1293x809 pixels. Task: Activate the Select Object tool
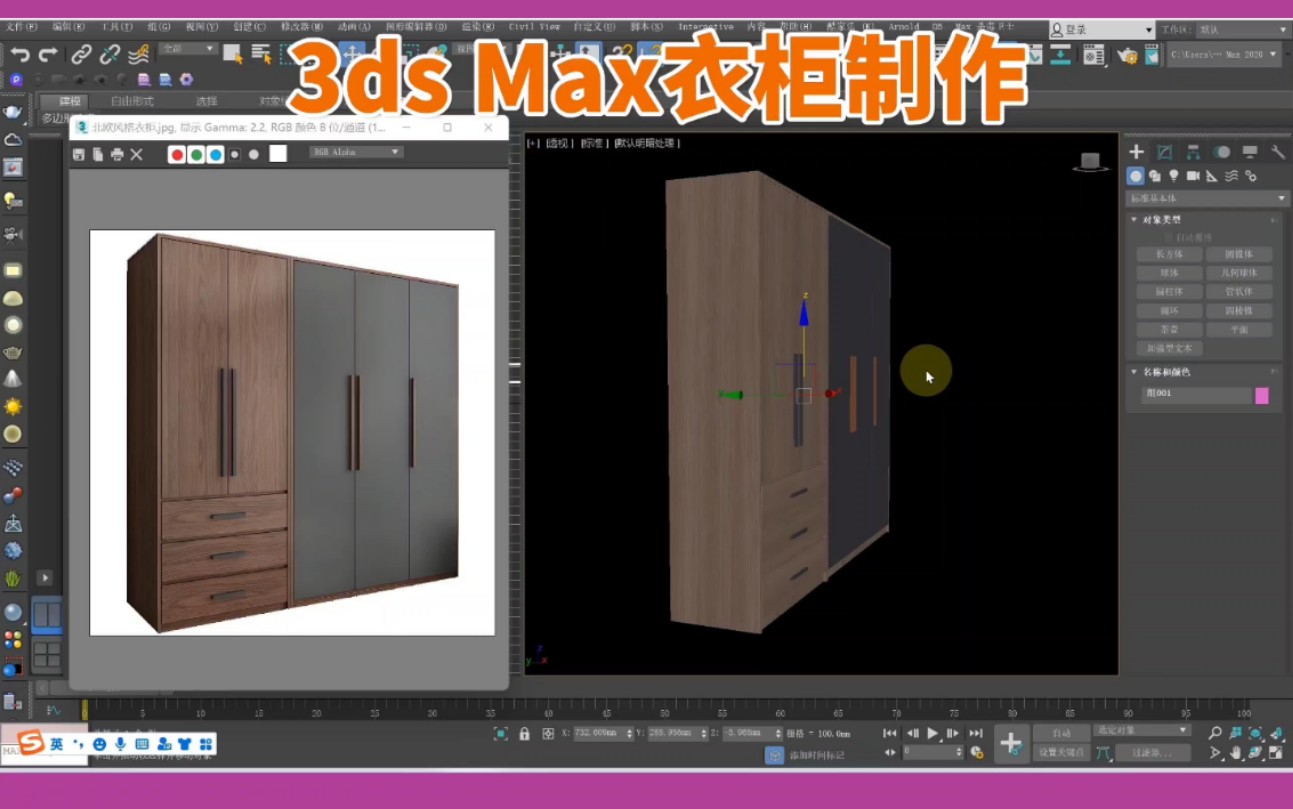click(232, 53)
